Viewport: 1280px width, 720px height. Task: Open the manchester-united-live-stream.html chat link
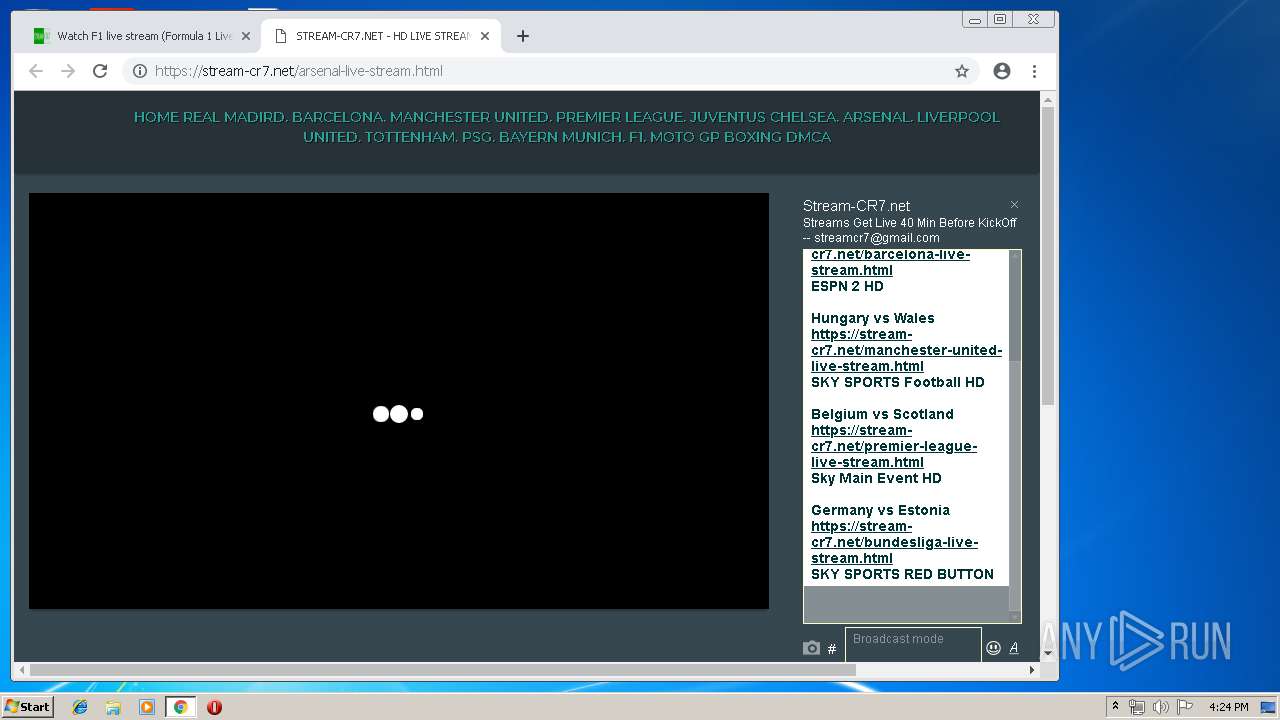point(906,350)
